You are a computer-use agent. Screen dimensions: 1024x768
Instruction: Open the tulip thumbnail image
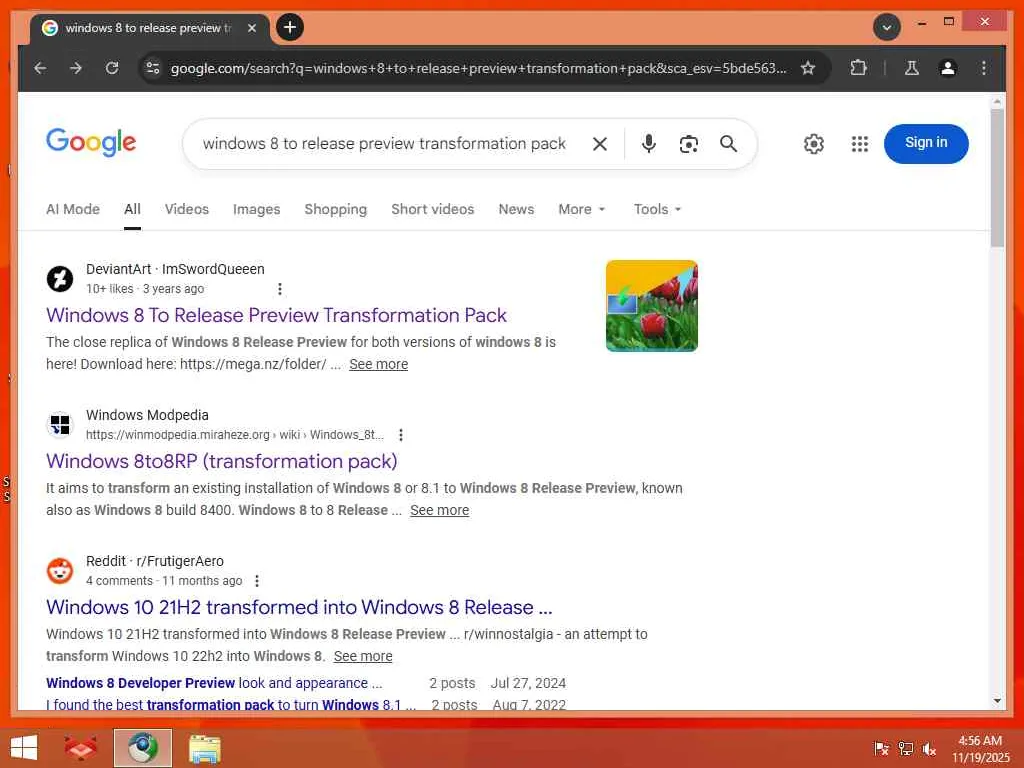coord(651,306)
